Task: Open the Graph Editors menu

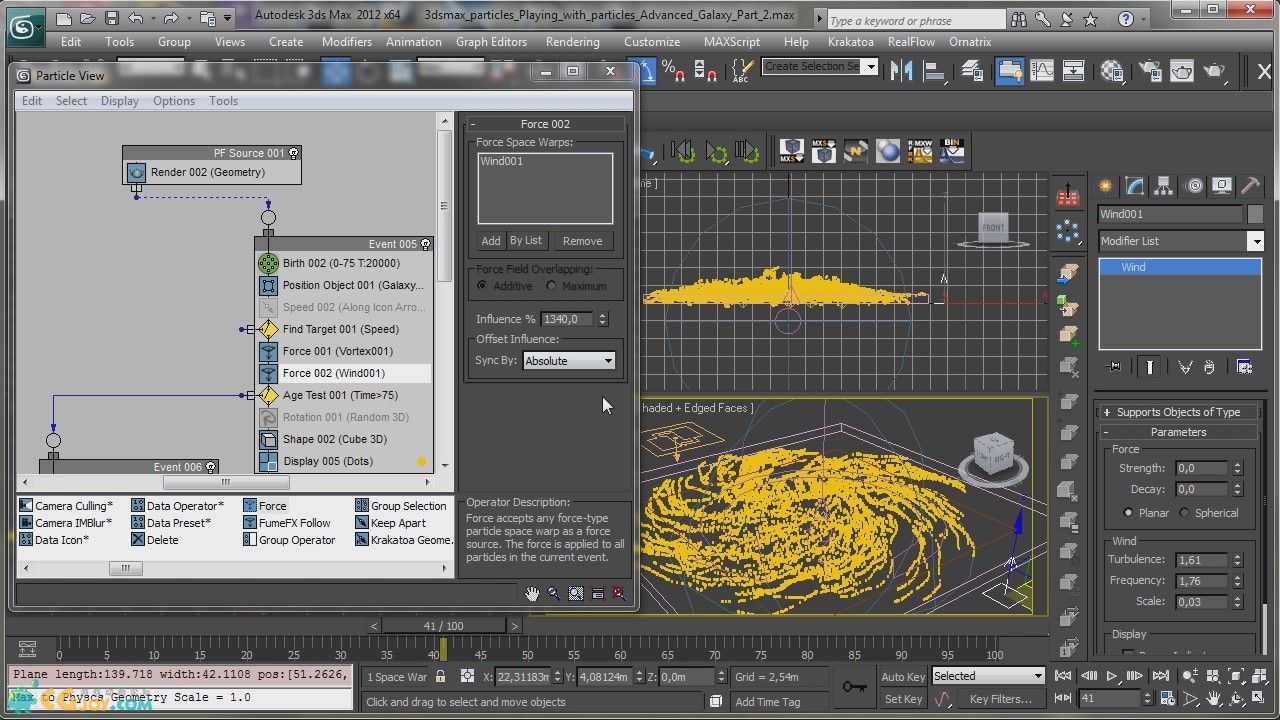Action: pyautogui.click(x=491, y=42)
